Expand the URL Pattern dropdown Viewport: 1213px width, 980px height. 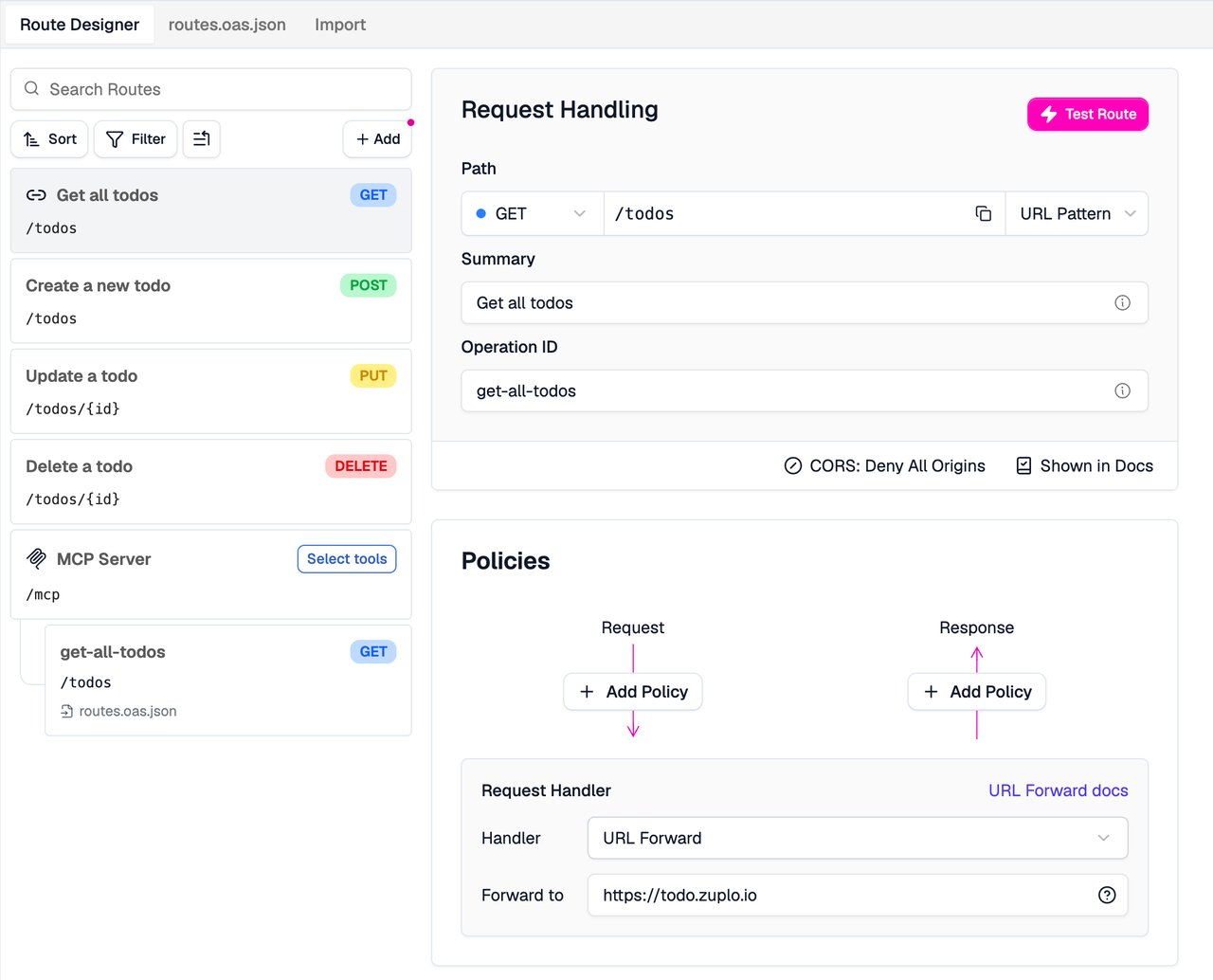click(x=1077, y=214)
